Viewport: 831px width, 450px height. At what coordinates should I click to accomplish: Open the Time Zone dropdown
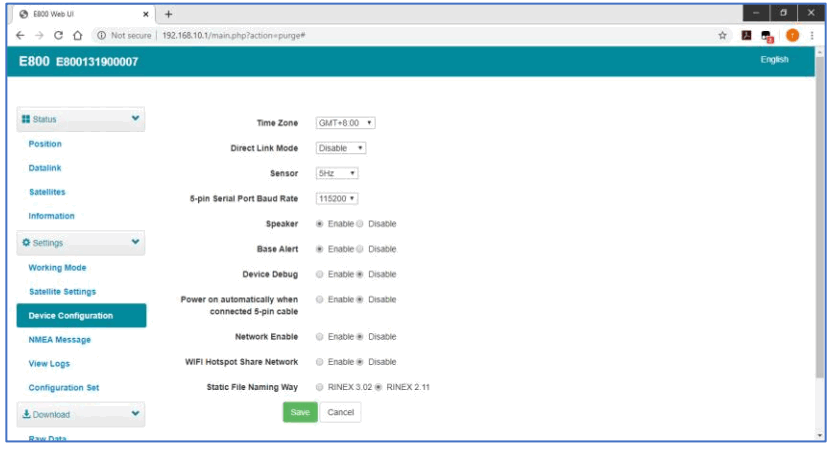click(346, 123)
